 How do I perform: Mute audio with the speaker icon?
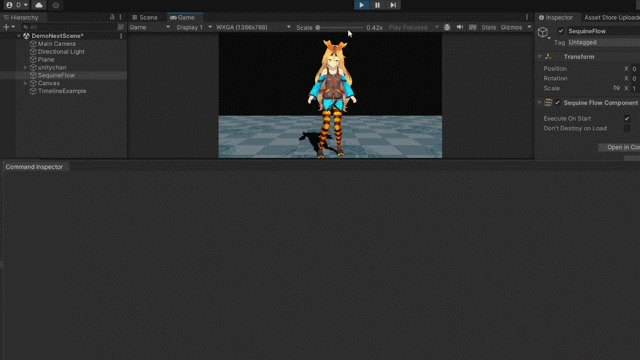point(460,27)
